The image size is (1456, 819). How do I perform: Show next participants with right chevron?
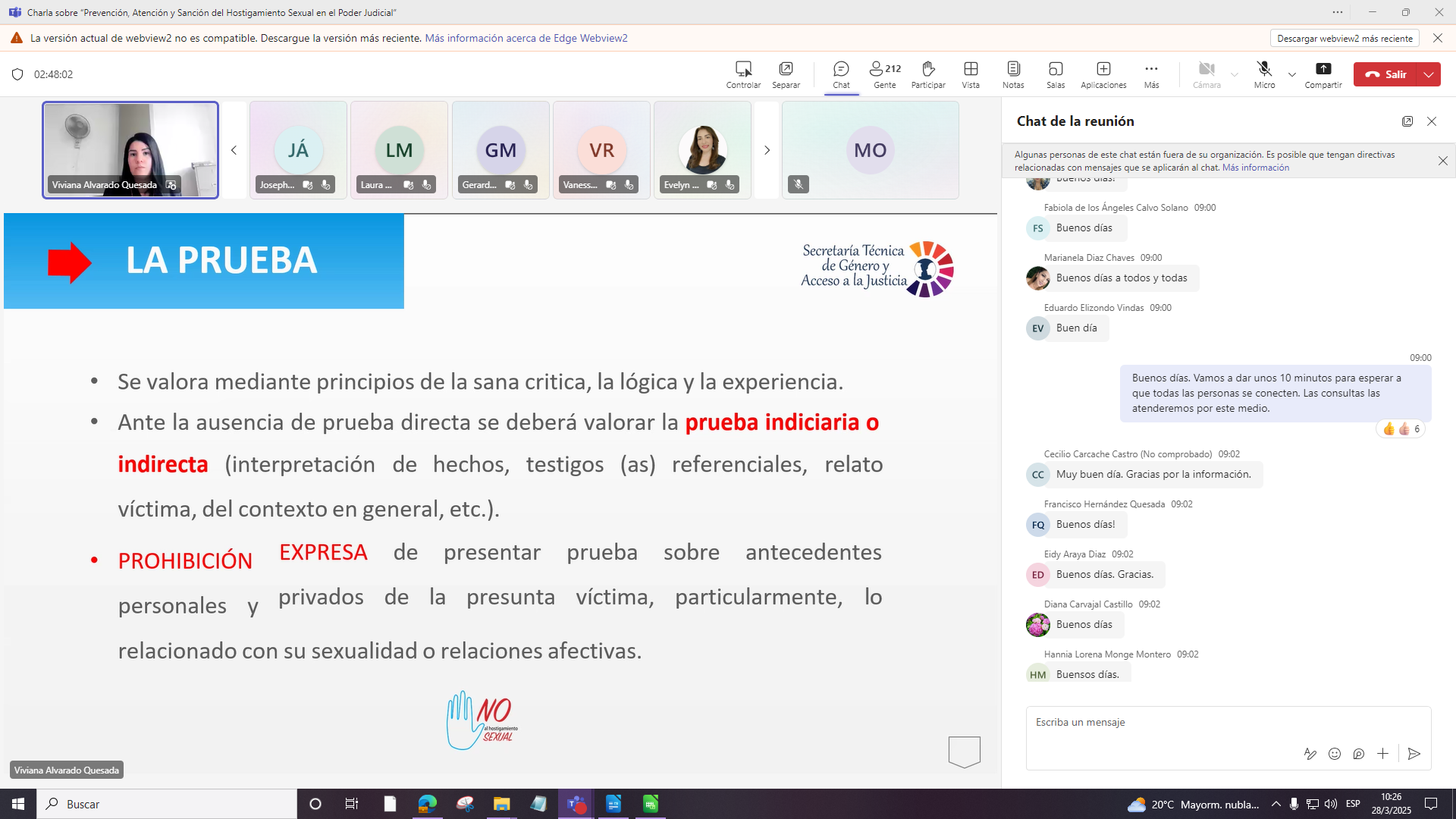coord(767,150)
